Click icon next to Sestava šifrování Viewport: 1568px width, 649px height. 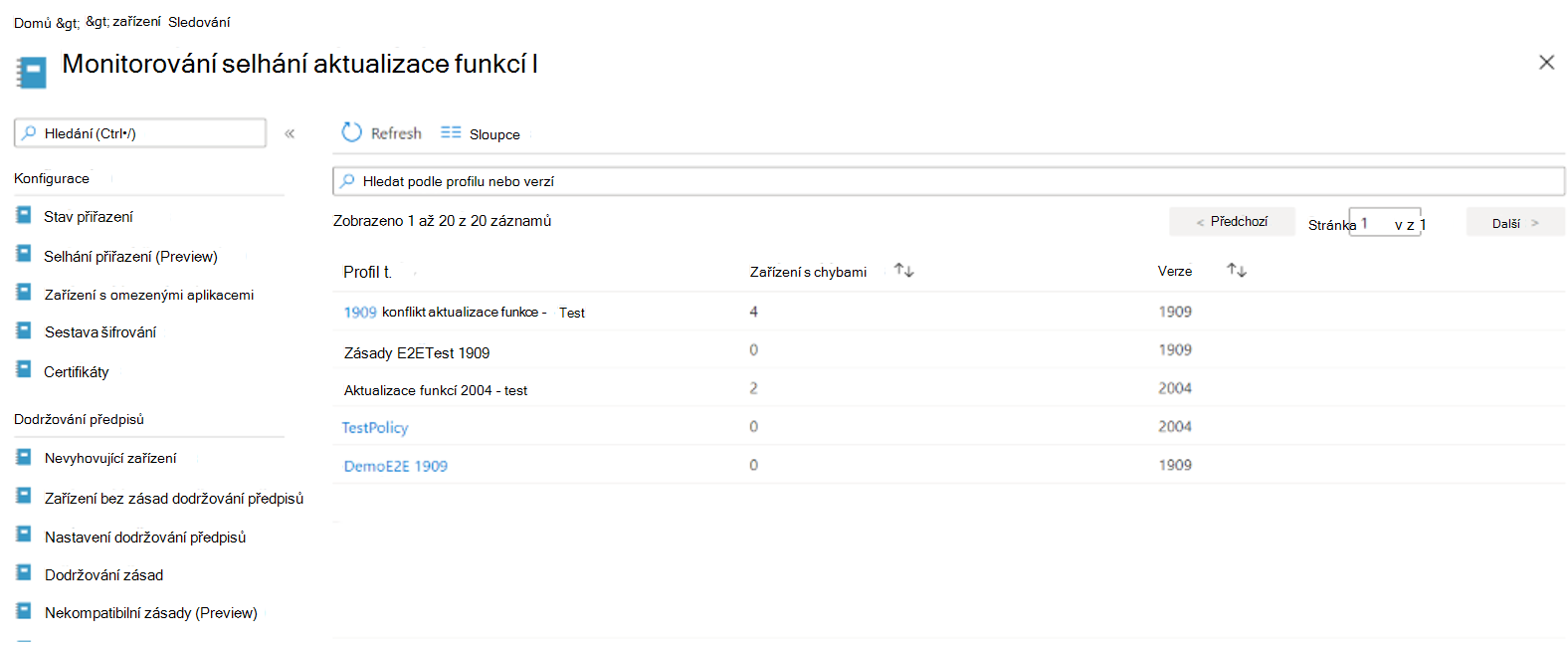point(24,330)
